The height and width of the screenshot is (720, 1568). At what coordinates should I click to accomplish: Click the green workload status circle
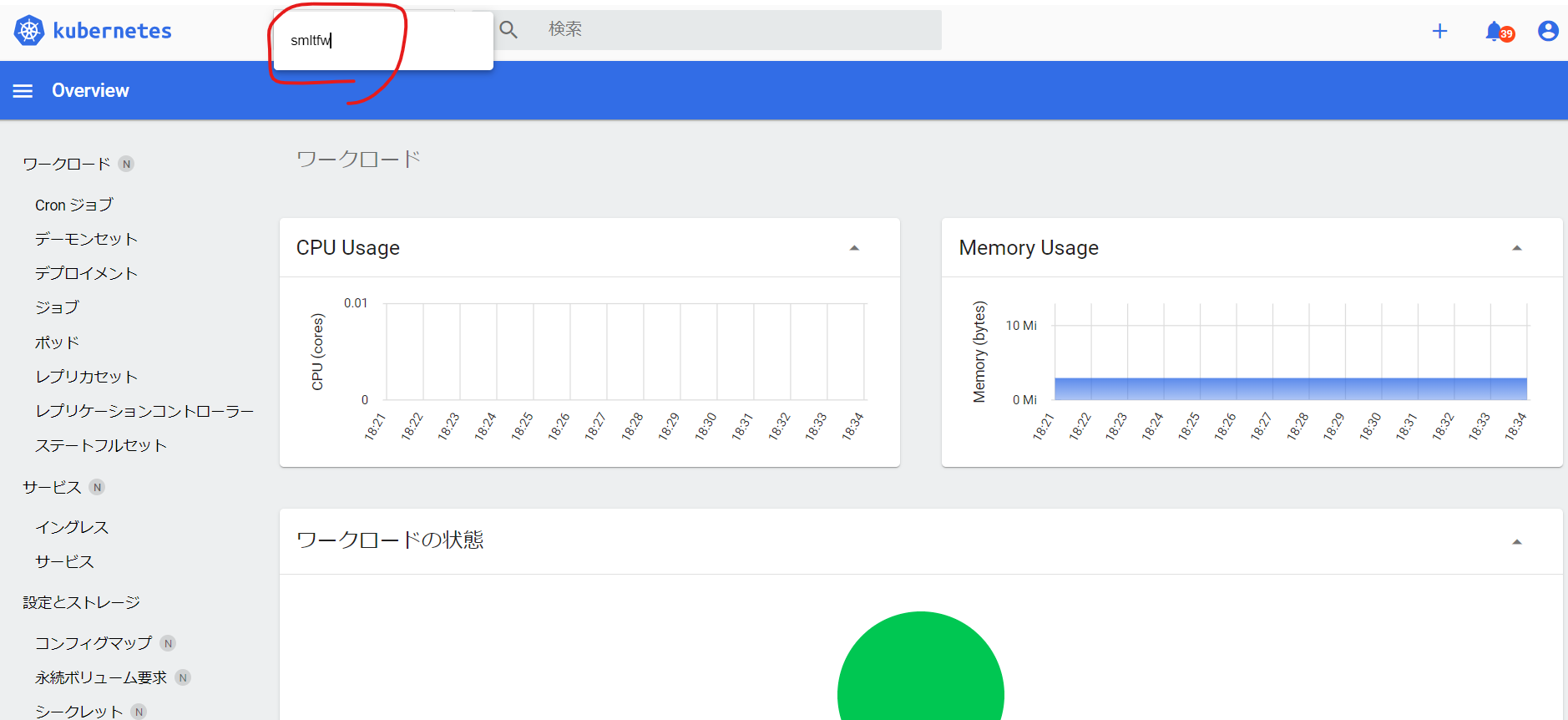920,677
